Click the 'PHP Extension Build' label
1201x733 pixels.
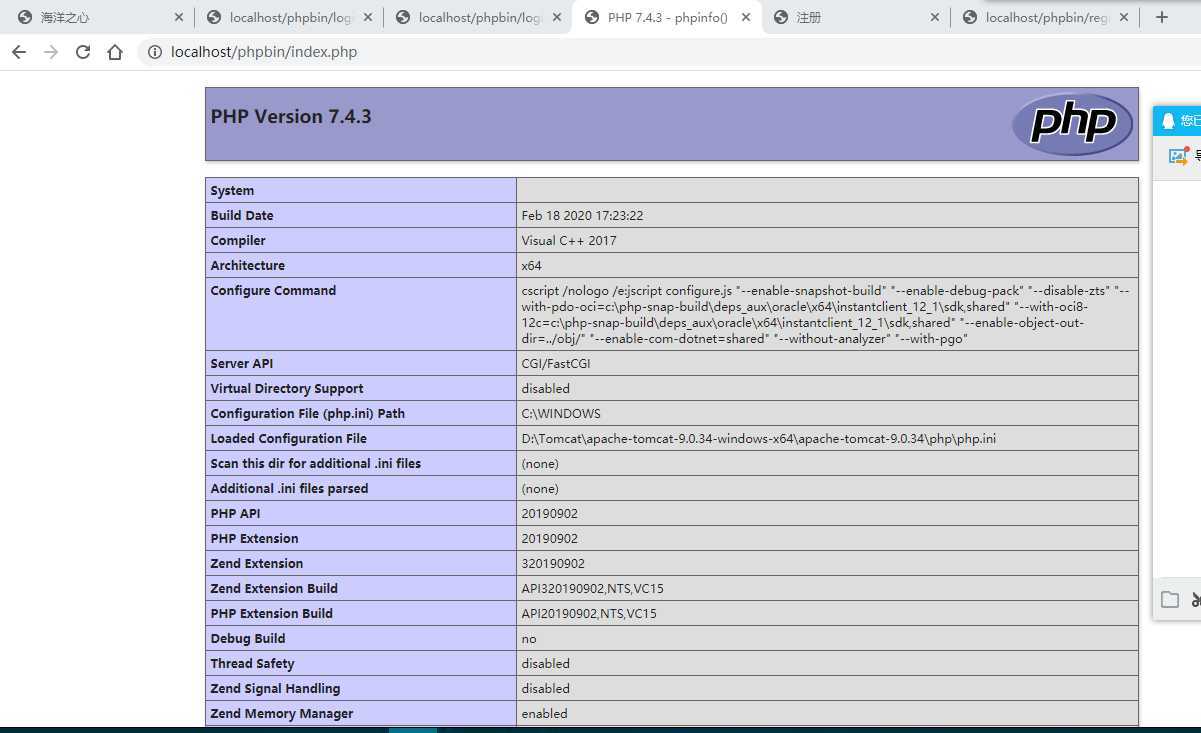pyautogui.click(x=272, y=613)
